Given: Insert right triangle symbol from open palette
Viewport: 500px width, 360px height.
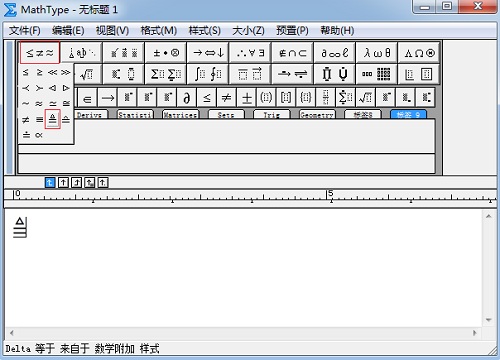Looking at the screenshot, I should 66,88.
